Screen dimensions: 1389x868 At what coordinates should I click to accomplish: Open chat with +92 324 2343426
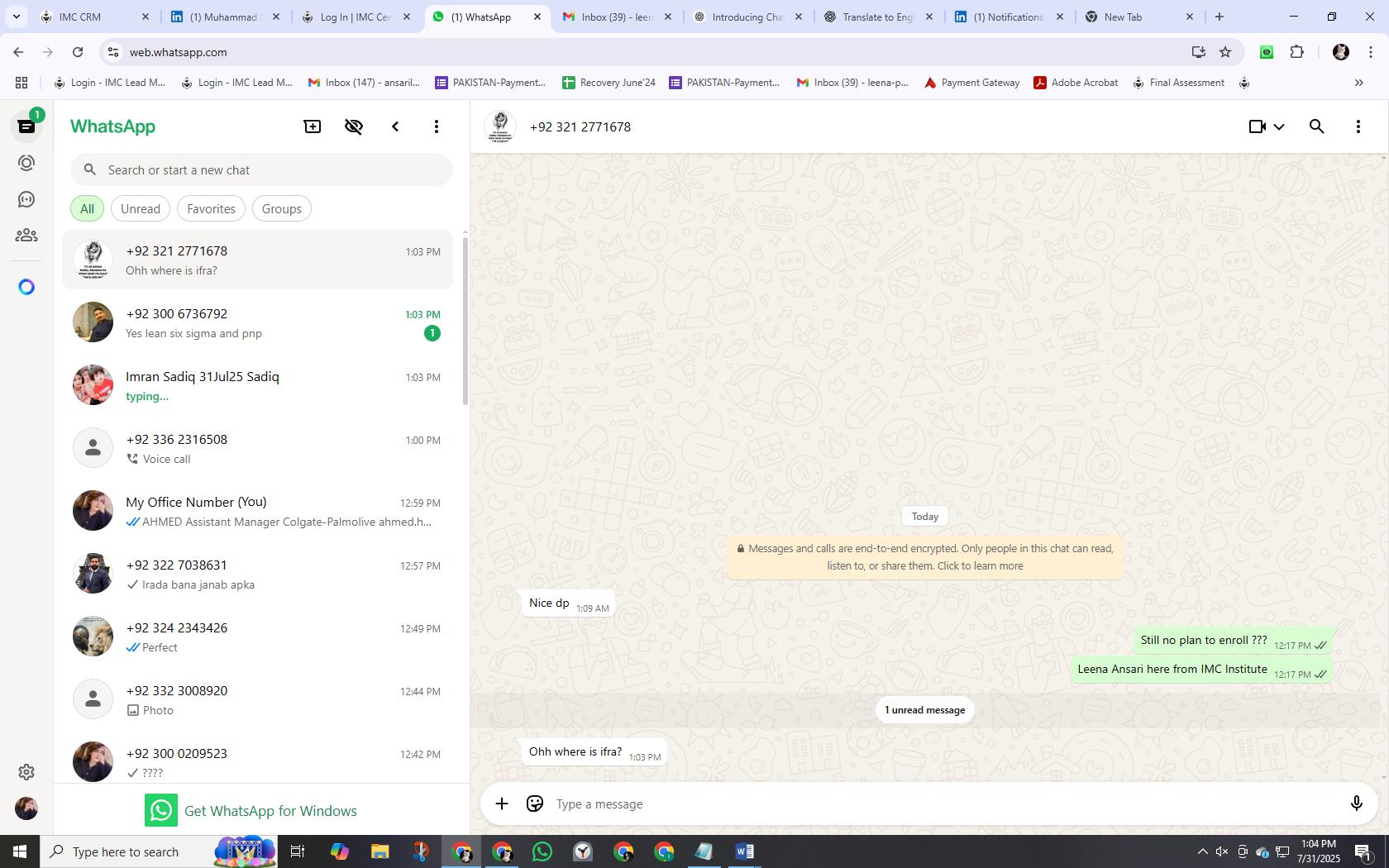click(x=257, y=637)
